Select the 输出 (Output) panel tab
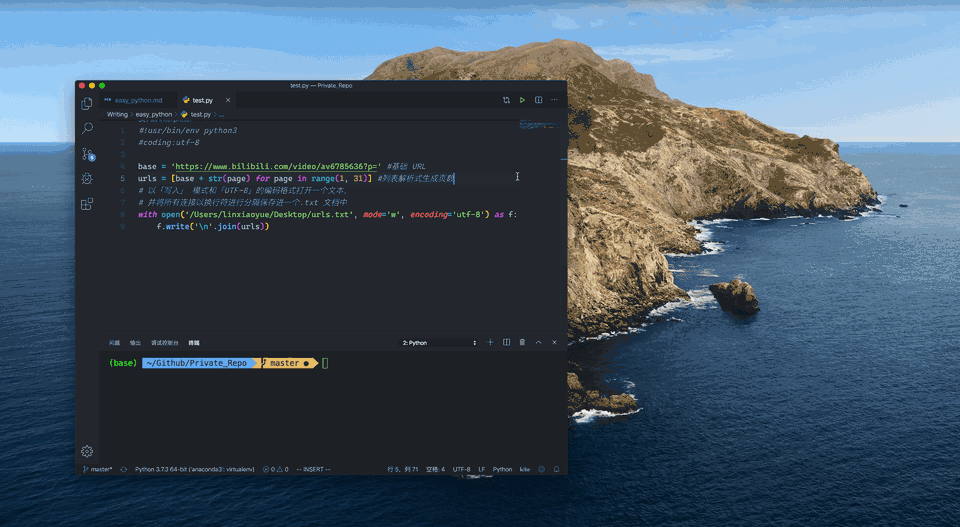 (x=135, y=342)
